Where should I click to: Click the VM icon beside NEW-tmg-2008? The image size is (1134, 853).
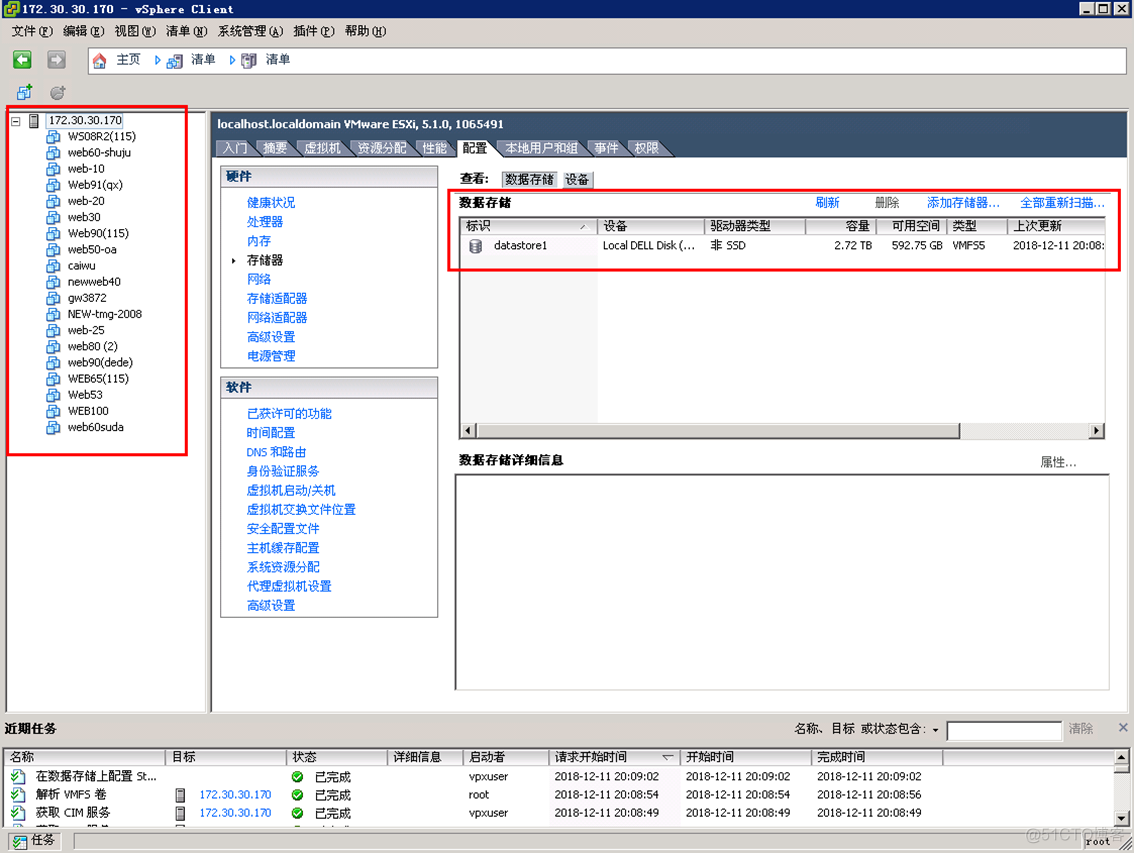point(54,314)
